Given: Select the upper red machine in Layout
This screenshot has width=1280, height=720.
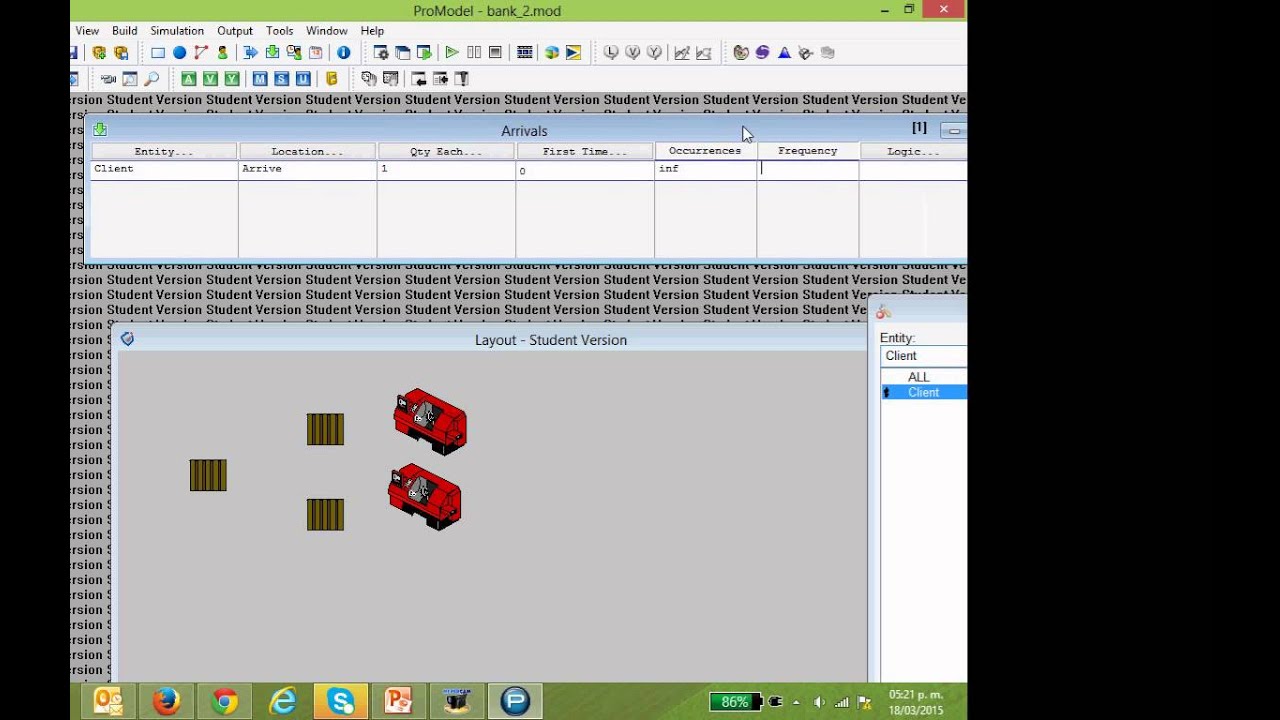Looking at the screenshot, I should click(430, 421).
